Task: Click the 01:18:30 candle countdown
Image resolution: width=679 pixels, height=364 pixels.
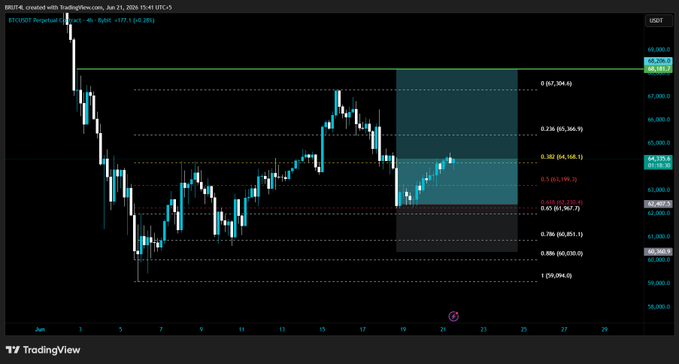Action: coord(658,165)
